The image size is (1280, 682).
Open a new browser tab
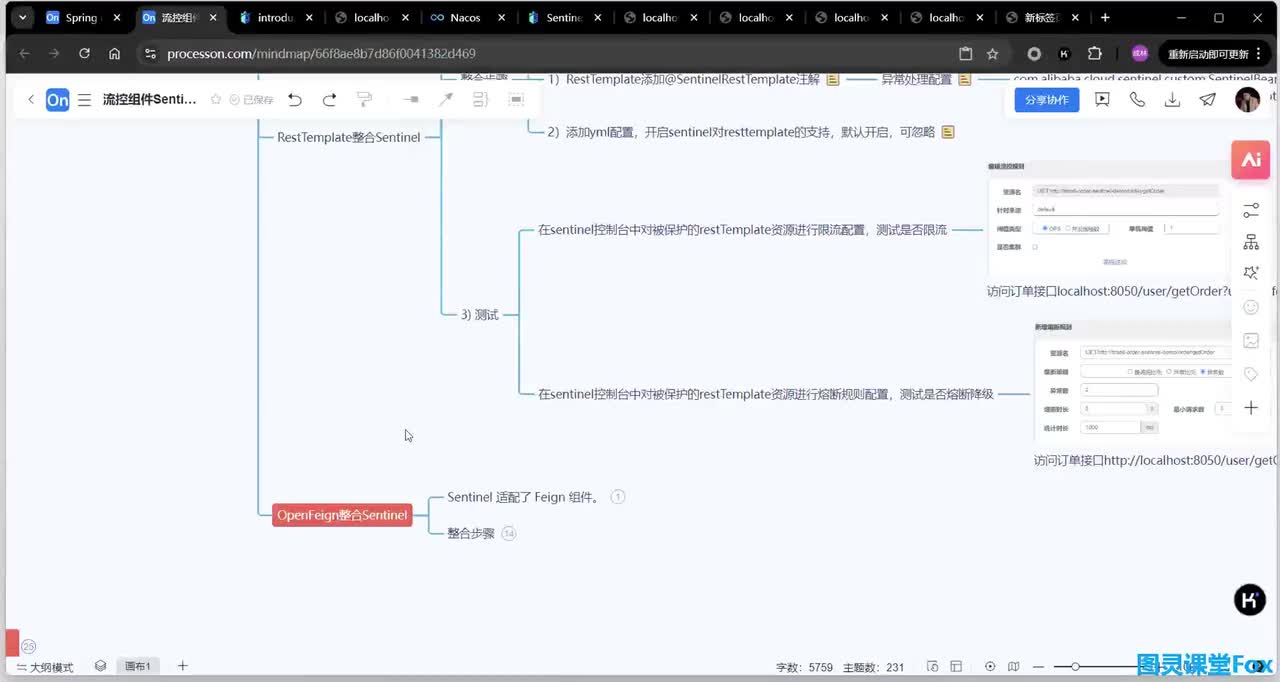click(x=1105, y=18)
